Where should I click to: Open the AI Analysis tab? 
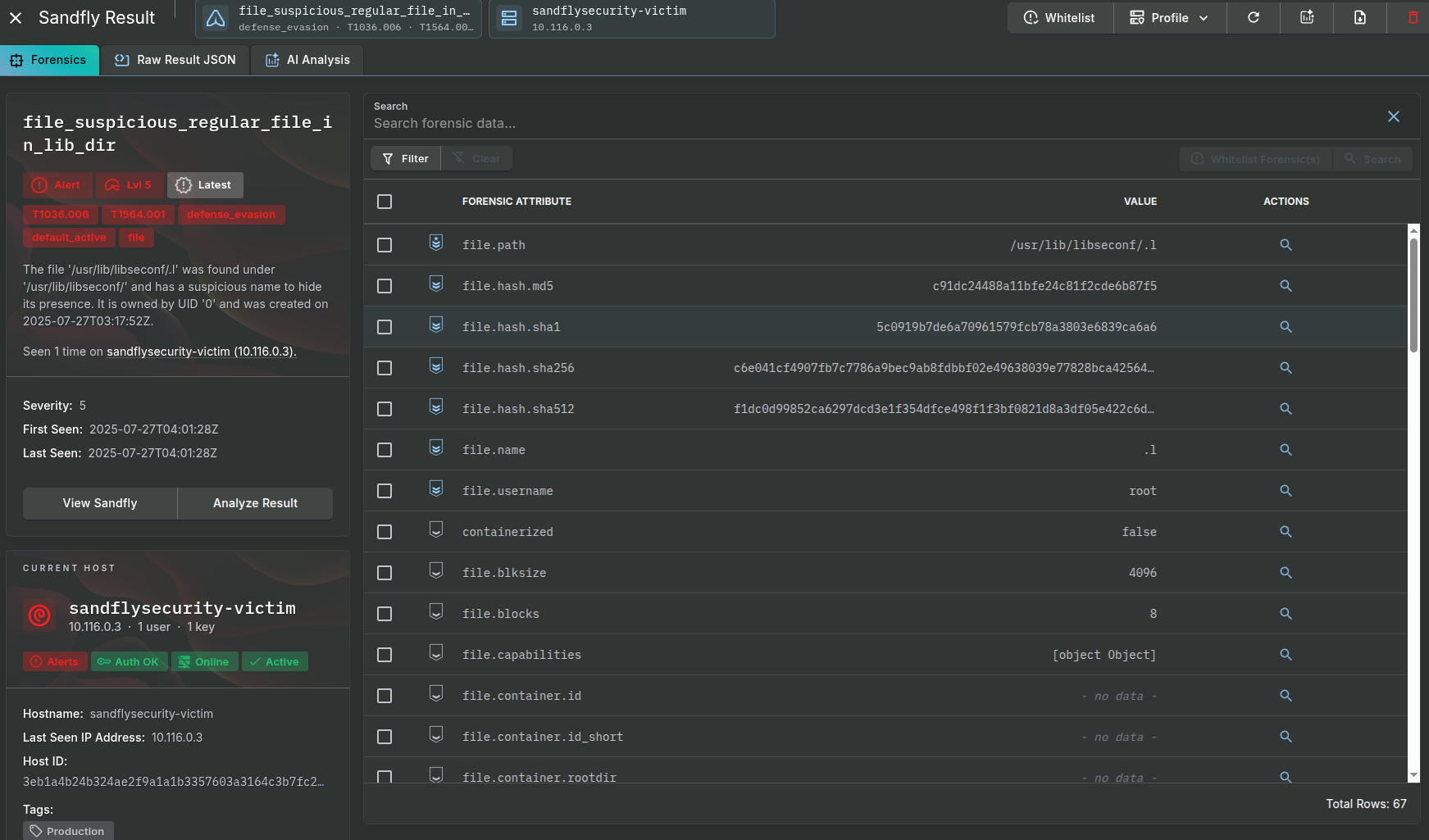pos(307,59)
